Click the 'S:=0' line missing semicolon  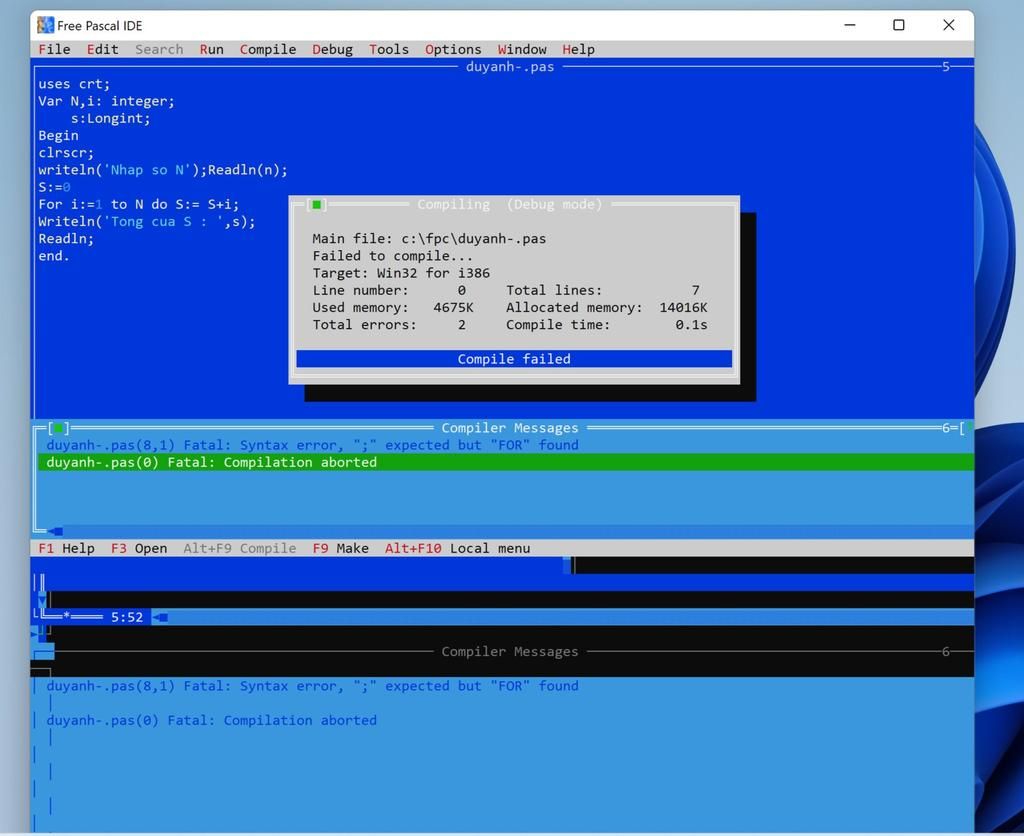[54, 187]
